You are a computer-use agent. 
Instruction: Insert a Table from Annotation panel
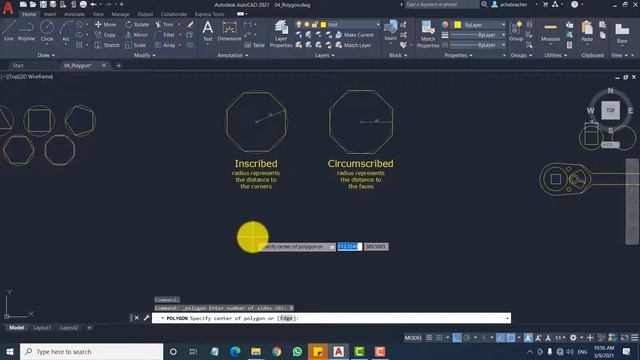click(x=254, y=45)
